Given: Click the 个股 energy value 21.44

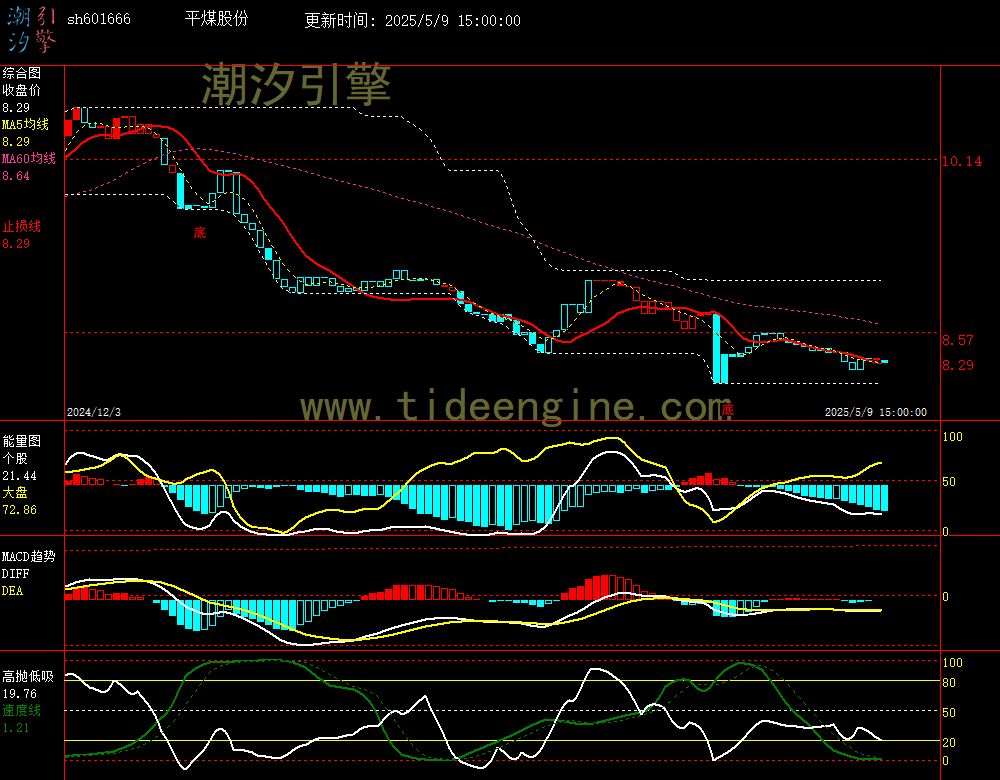Looking at the screenshot, I should [x=19, y=475].
